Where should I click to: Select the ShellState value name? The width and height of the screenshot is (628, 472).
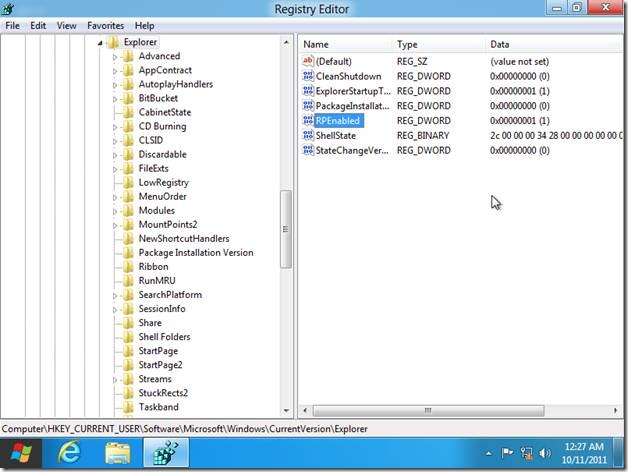coord(336,135)
